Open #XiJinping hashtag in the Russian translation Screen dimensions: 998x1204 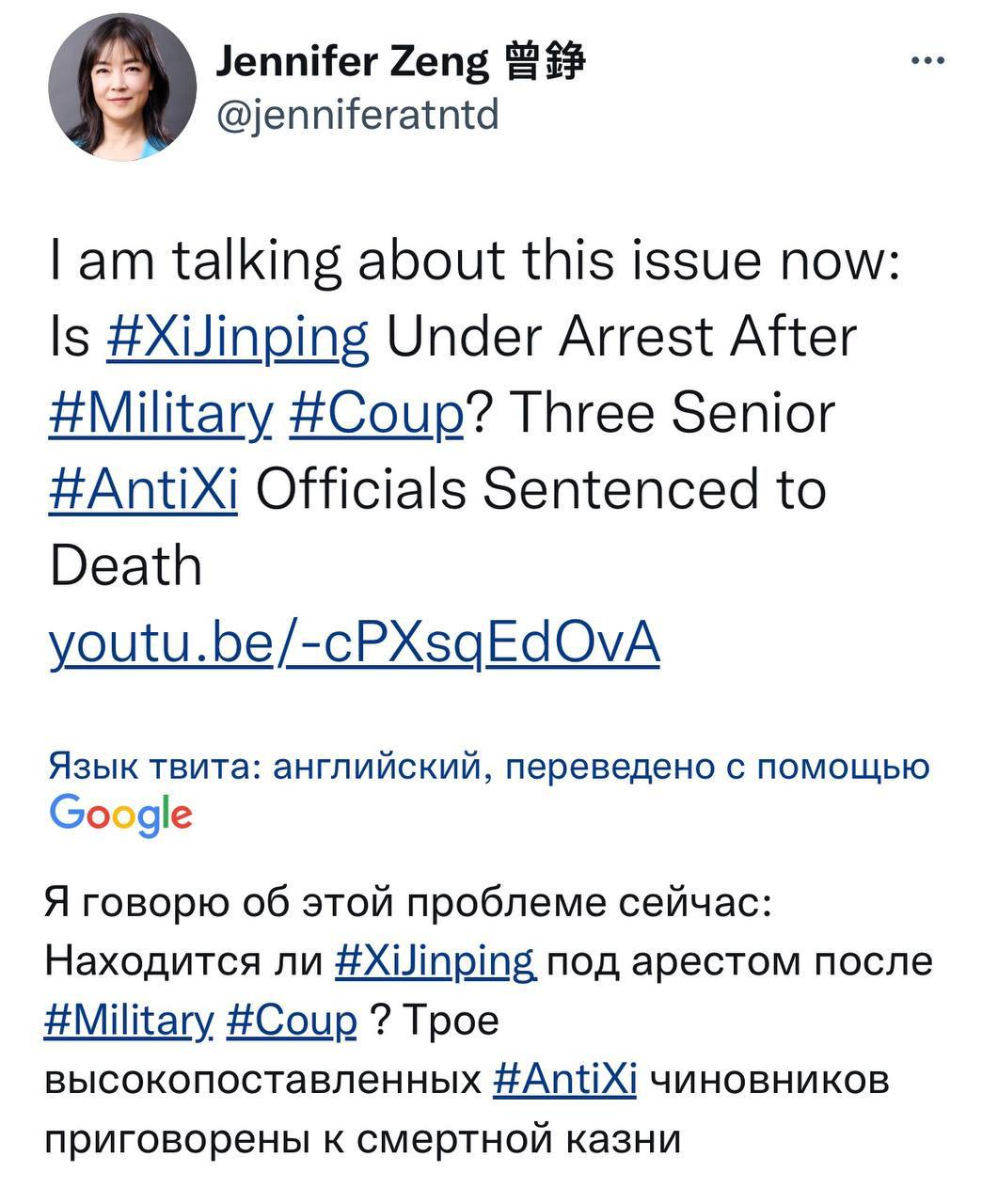pos(436,961)
